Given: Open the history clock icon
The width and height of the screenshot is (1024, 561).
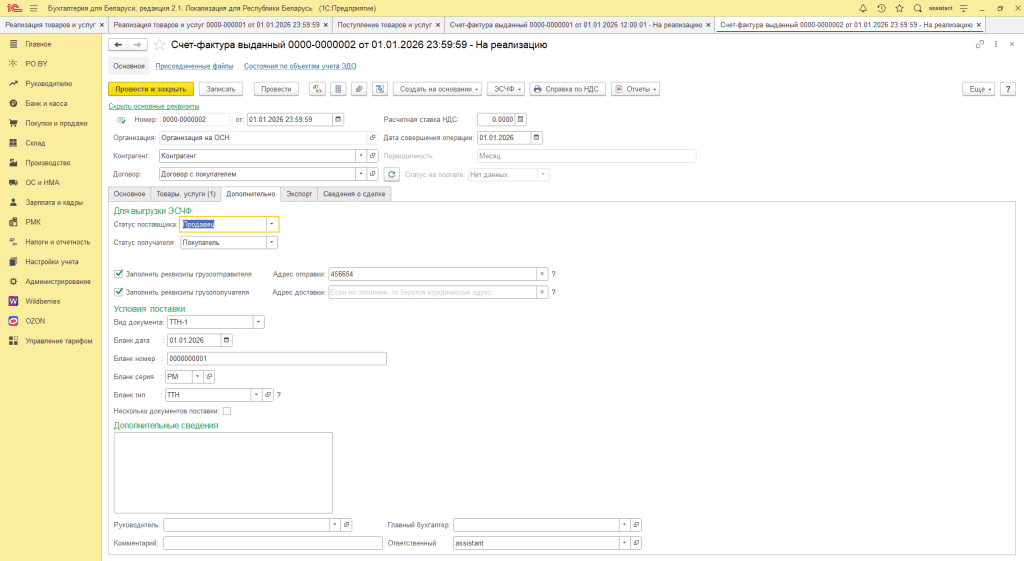Looking at the screenshot, I should [881, 7].
